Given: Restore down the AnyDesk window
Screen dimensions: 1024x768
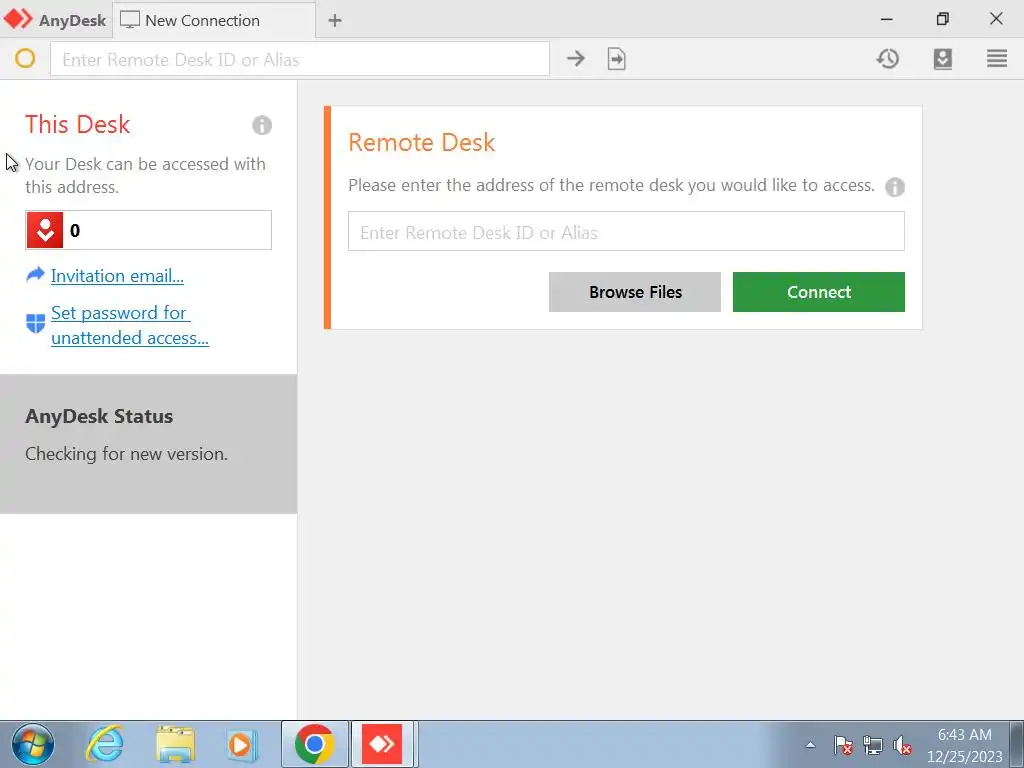Looking at the screenshot, I should (942, 19).
